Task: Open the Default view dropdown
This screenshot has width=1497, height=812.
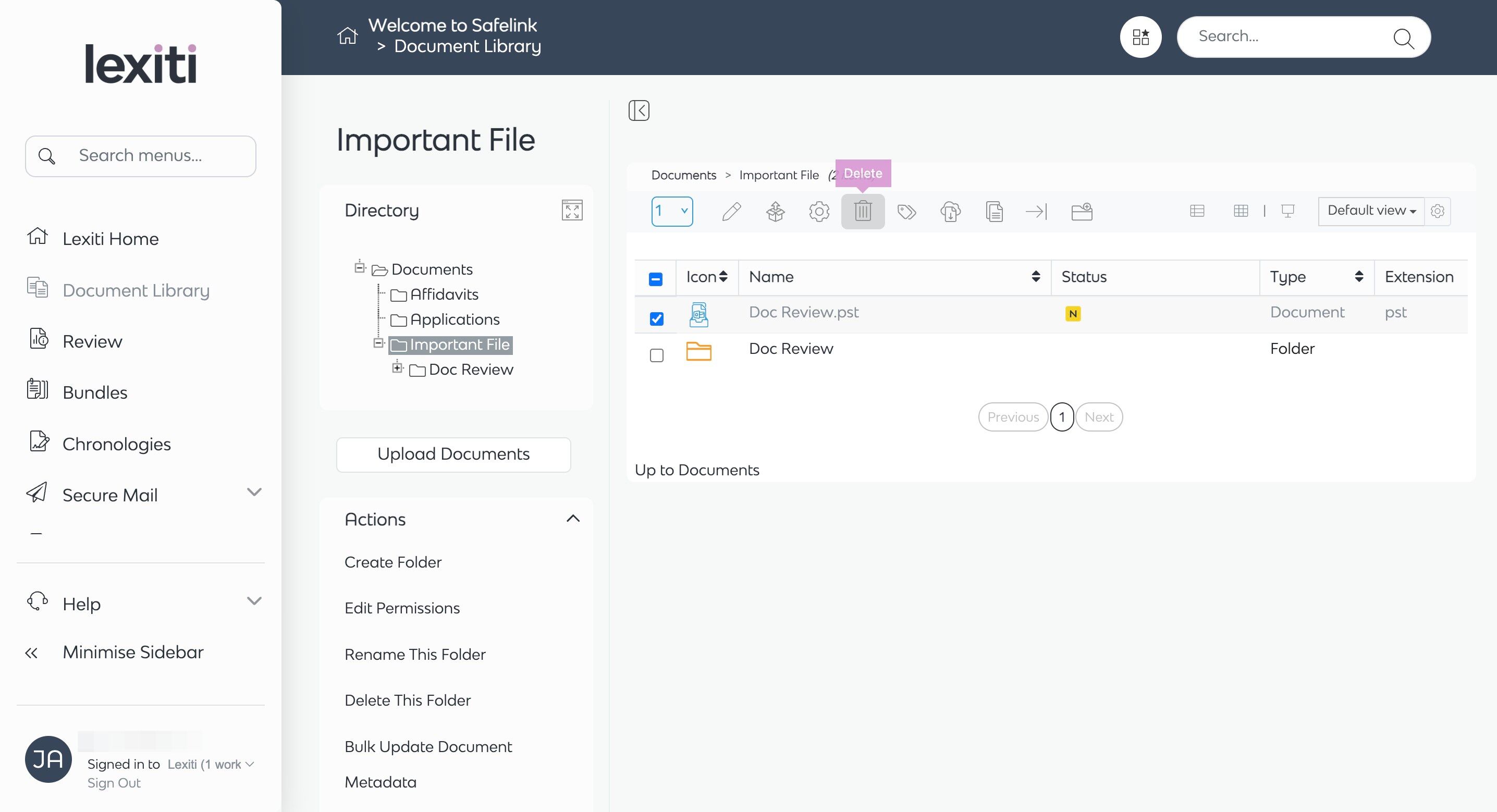Action: click(1371, 211)
